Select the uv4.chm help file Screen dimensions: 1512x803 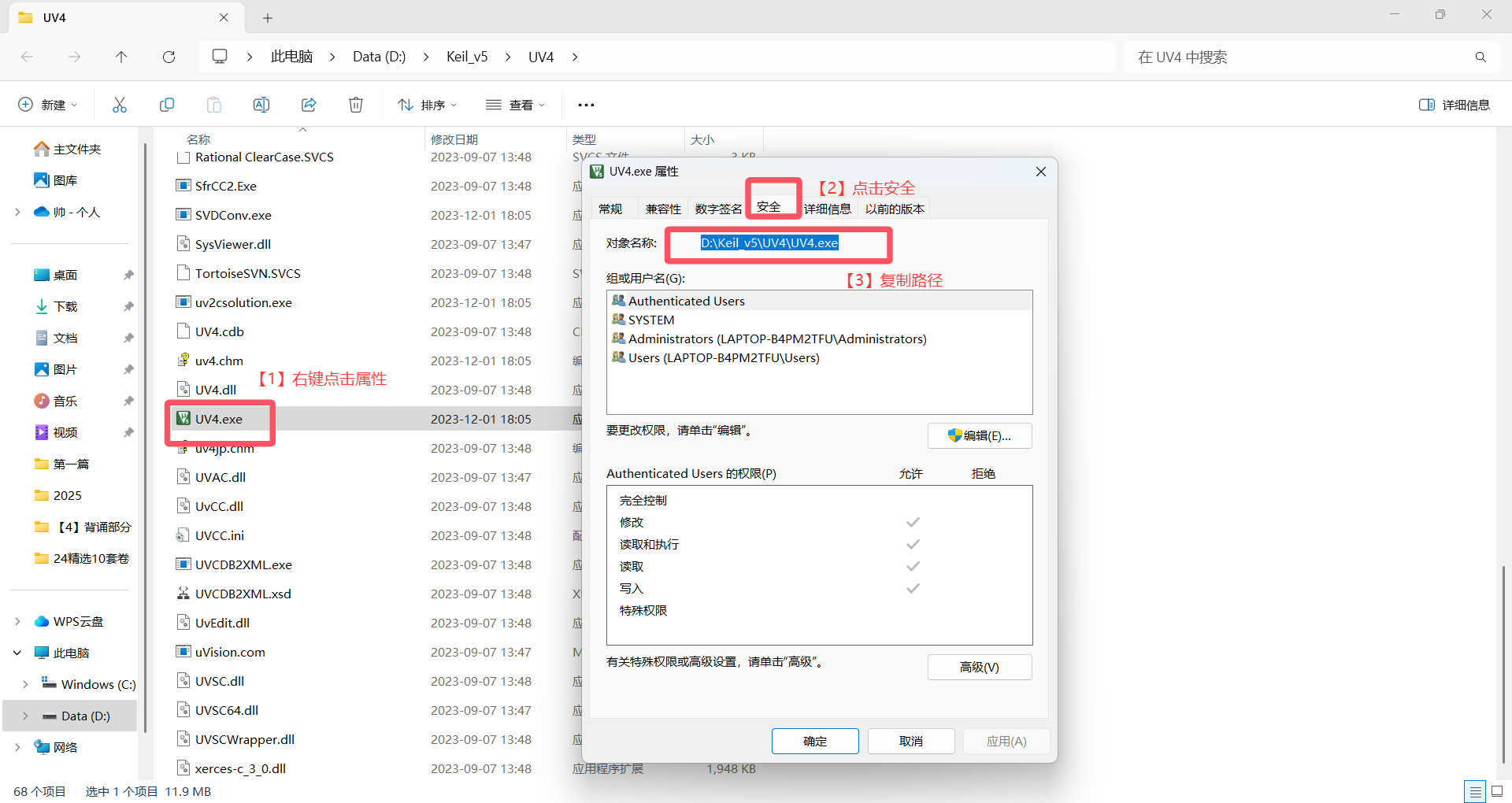pos(209,361)
